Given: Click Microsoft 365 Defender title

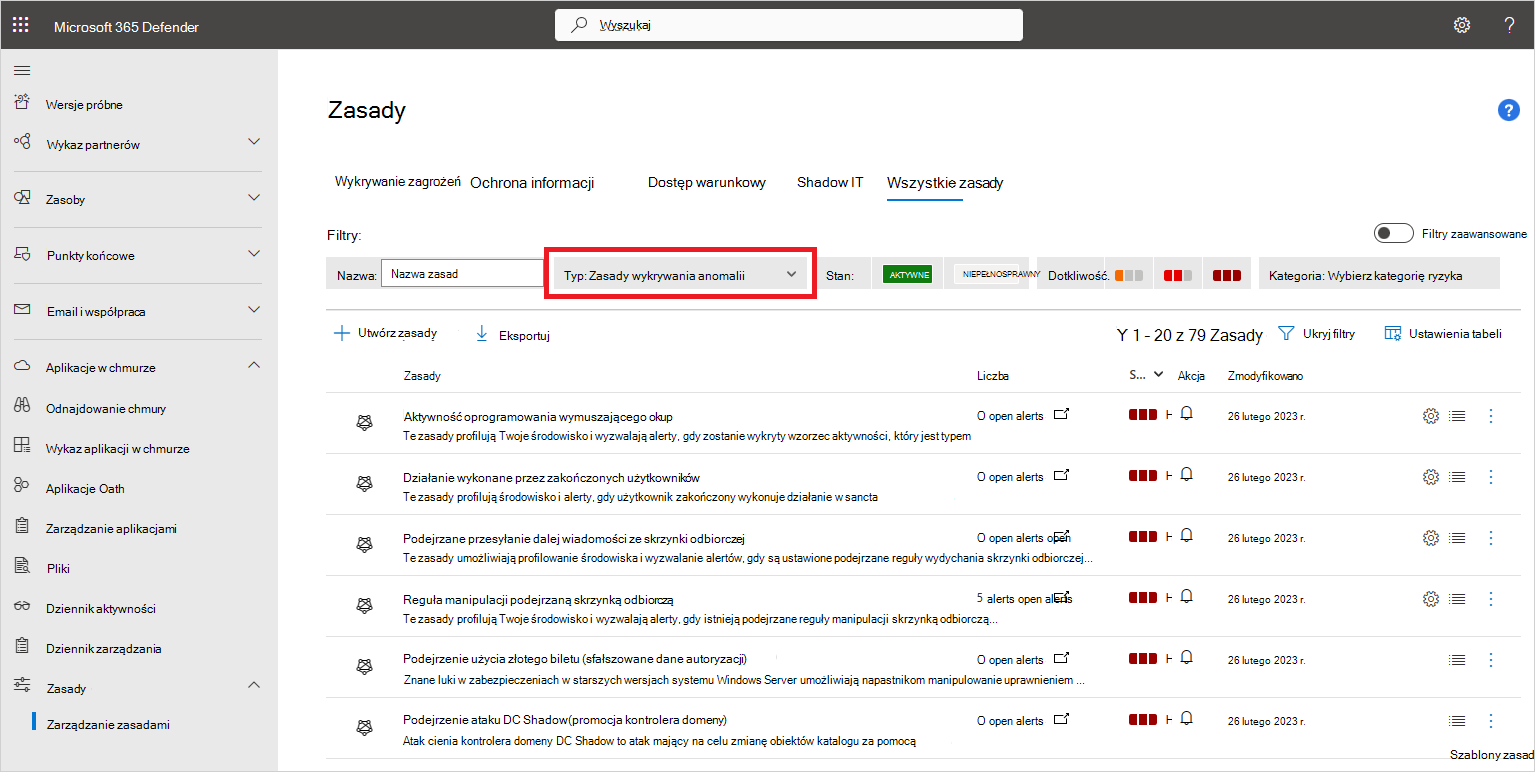Looking at the screenshot, I should [x=126, y=26].
